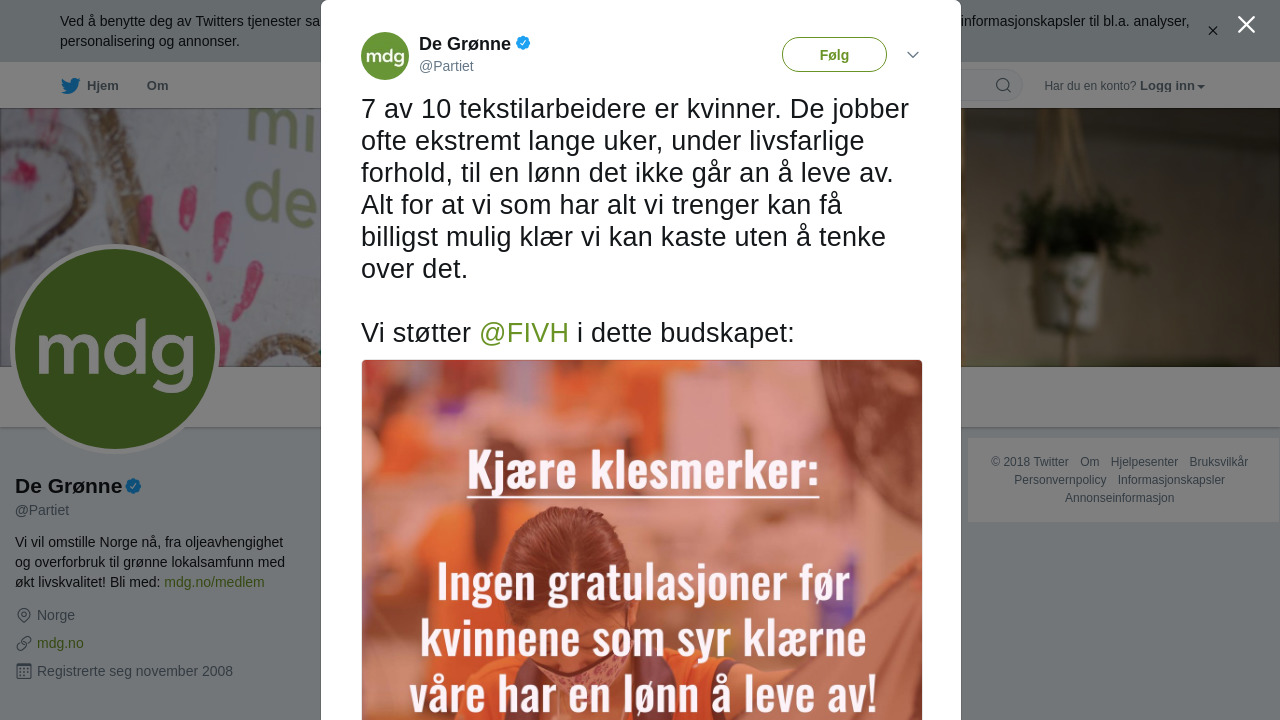Click the link icon beside mdg.no
The width and height of the screenshot is (1280, 720).
pos(24,643)
